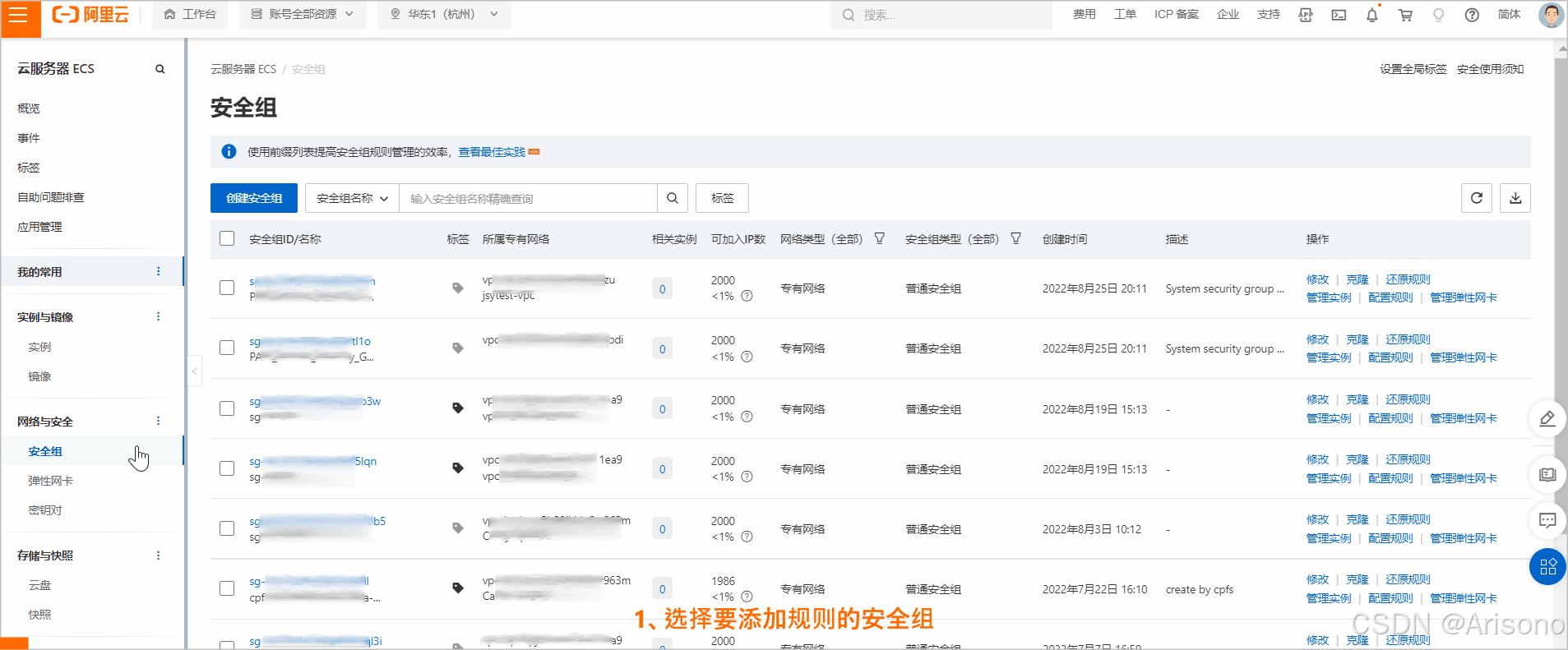Click 设置全局标签 link
The width and height of the screenshot is (1568, 650).
pos(1413,69)
